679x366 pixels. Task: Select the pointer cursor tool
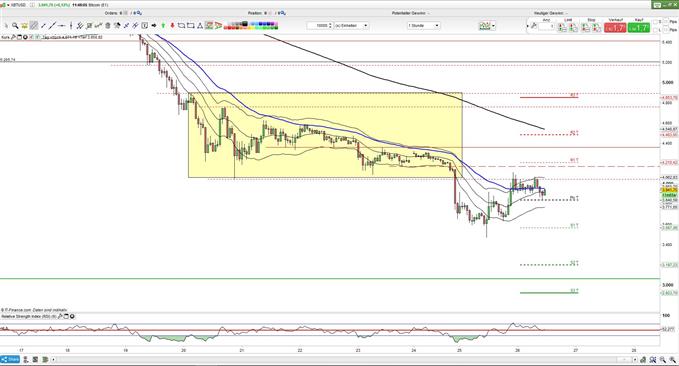point(6,26)
